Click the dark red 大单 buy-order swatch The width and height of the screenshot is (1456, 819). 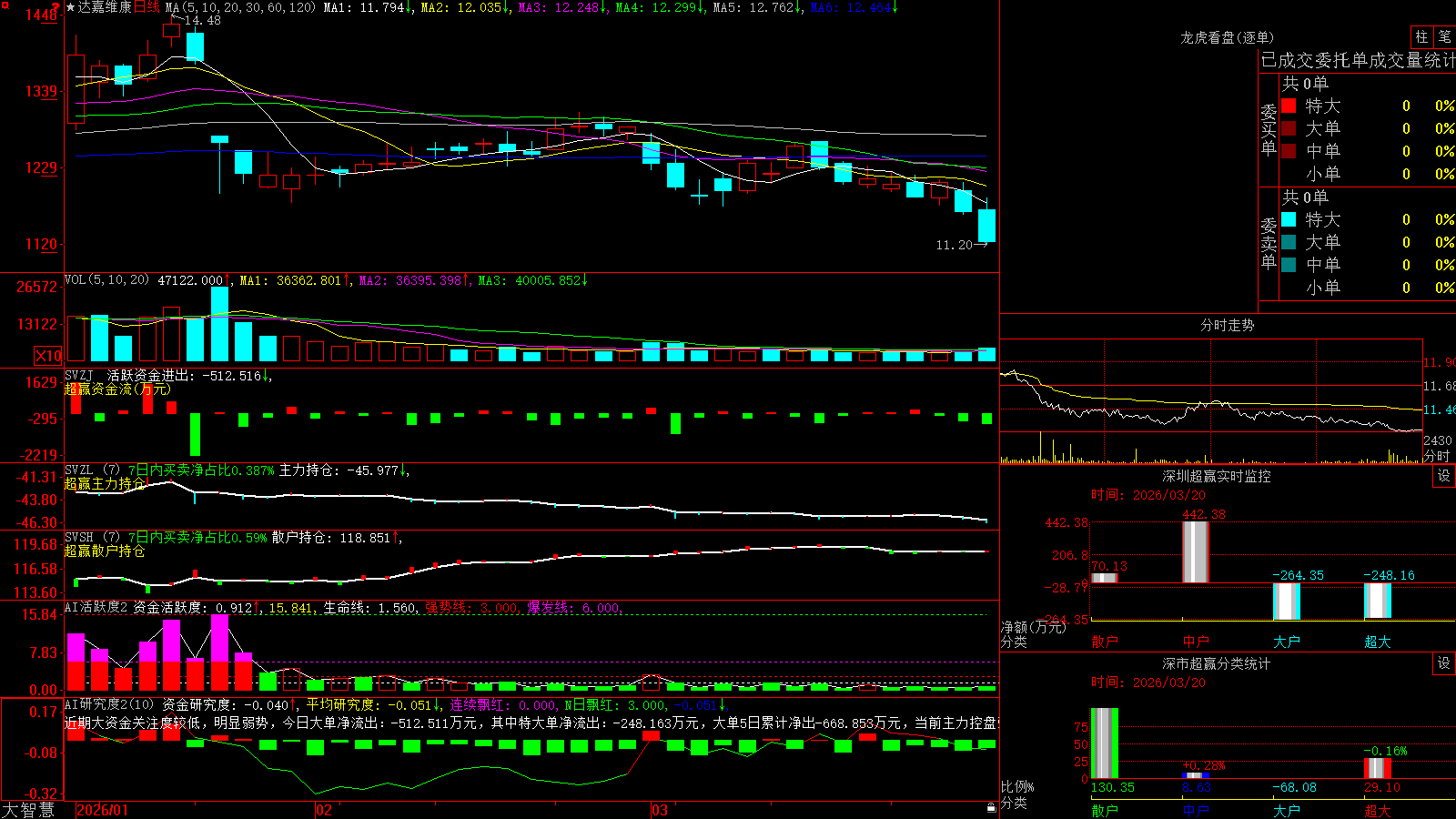pyautogui.click(x=1289, y=128)
